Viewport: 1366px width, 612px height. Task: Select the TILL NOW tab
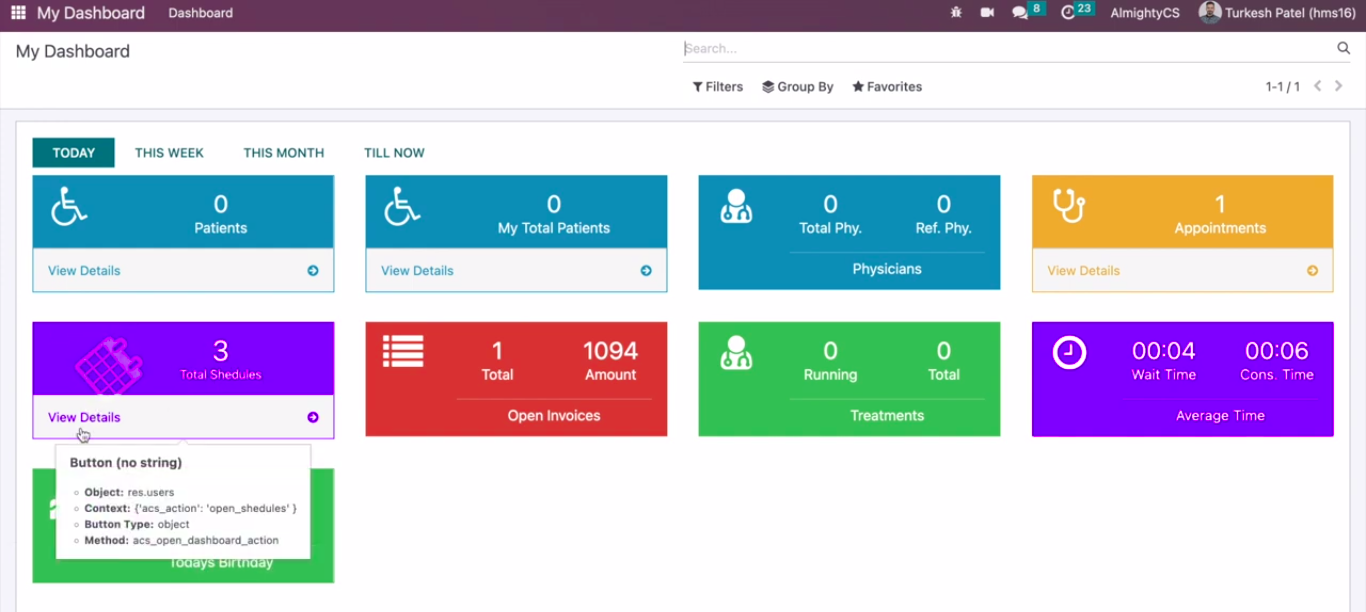[394, 153]
